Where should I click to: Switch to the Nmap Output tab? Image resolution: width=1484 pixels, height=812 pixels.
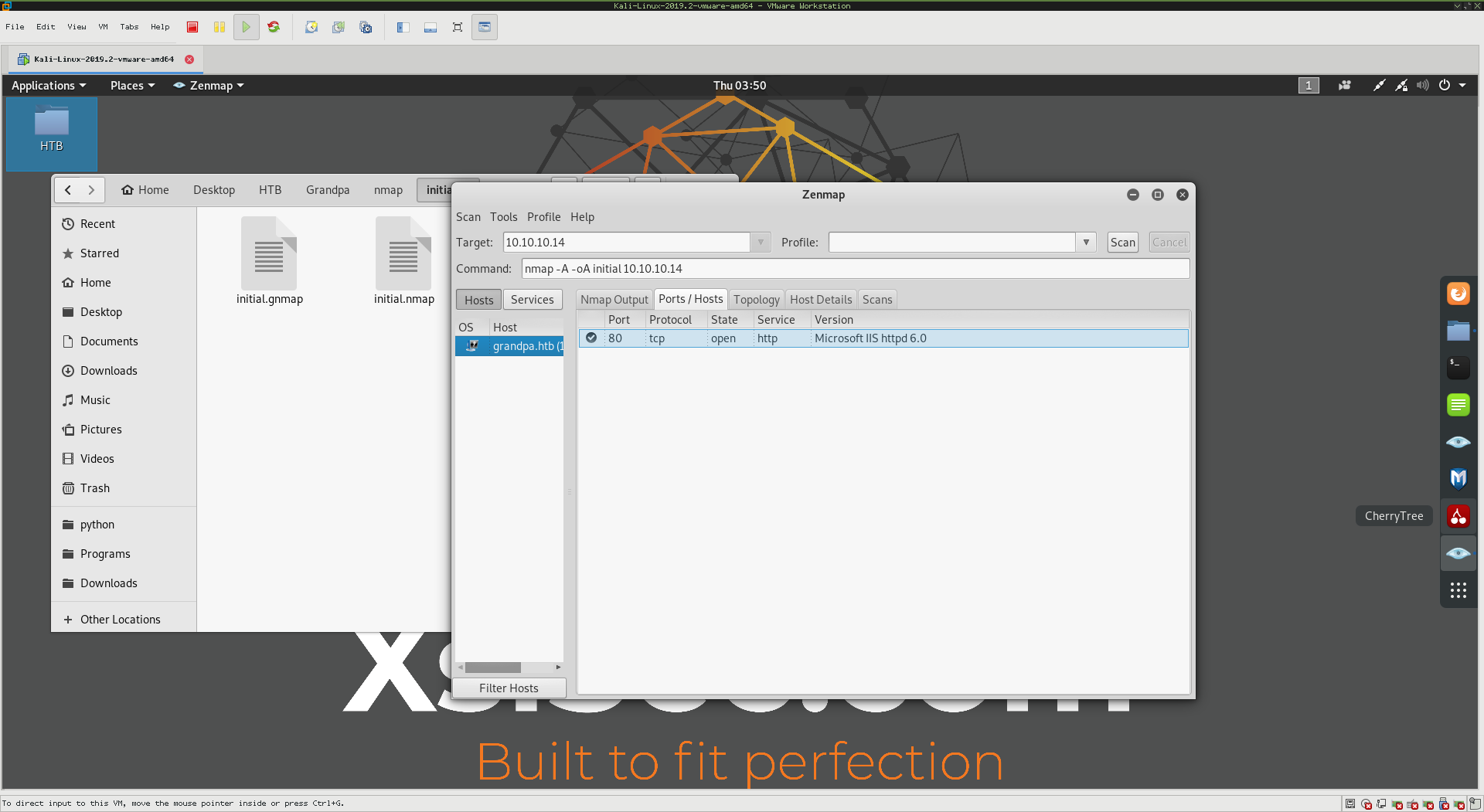pyautogui.click(x=614, y=300)
